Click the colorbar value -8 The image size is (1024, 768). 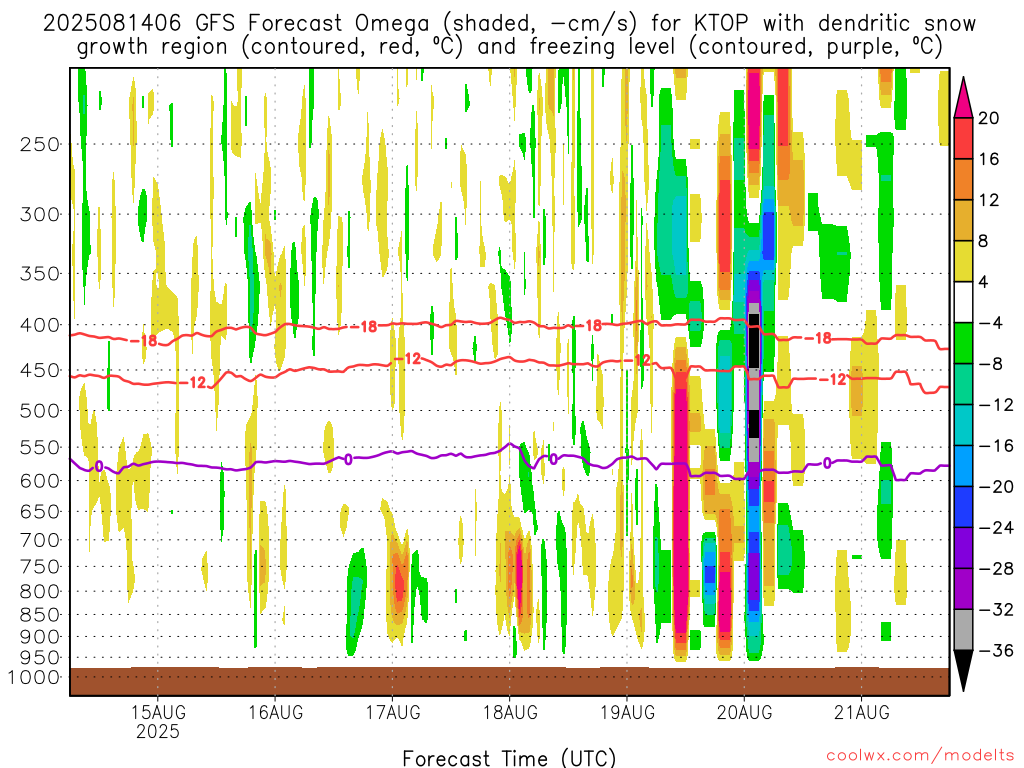tap(991, 364)
